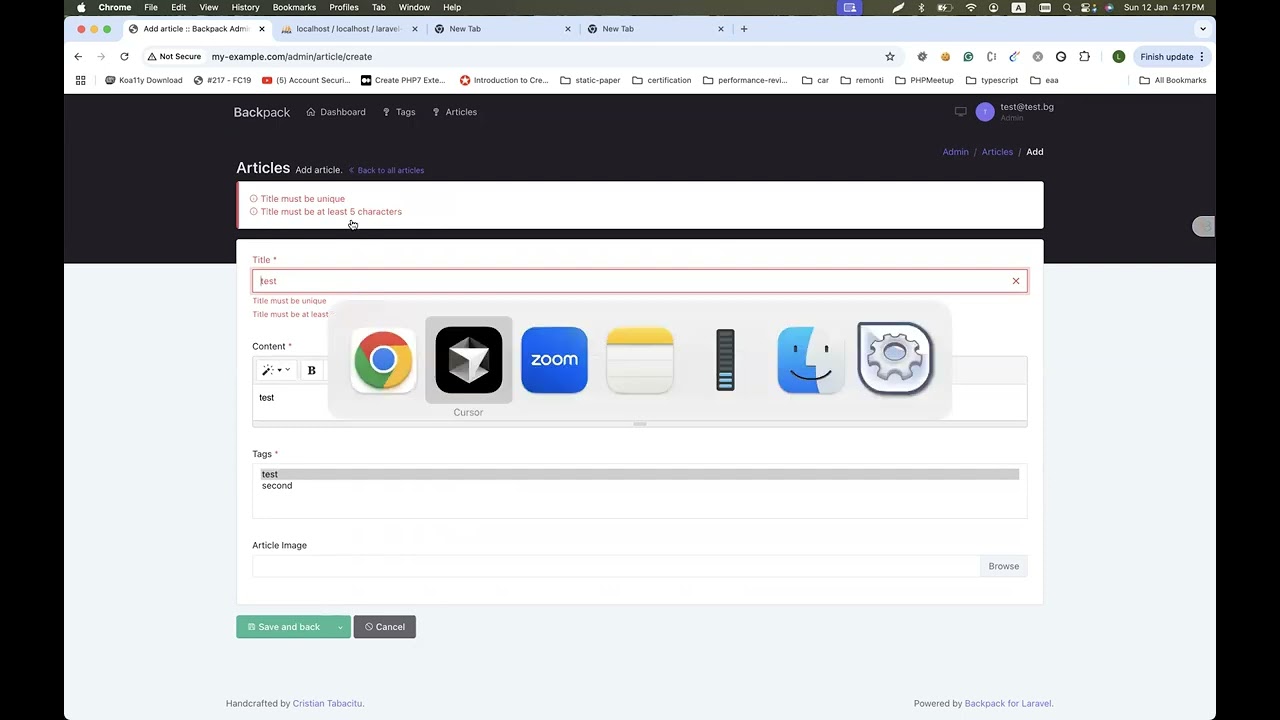Click the Article Image file field
1280x720 pixels.
pyautogui.click(x=616, y=566)
